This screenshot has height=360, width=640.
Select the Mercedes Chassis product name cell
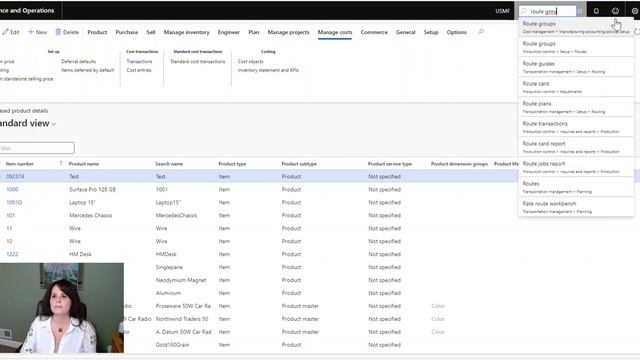[90, 215]
